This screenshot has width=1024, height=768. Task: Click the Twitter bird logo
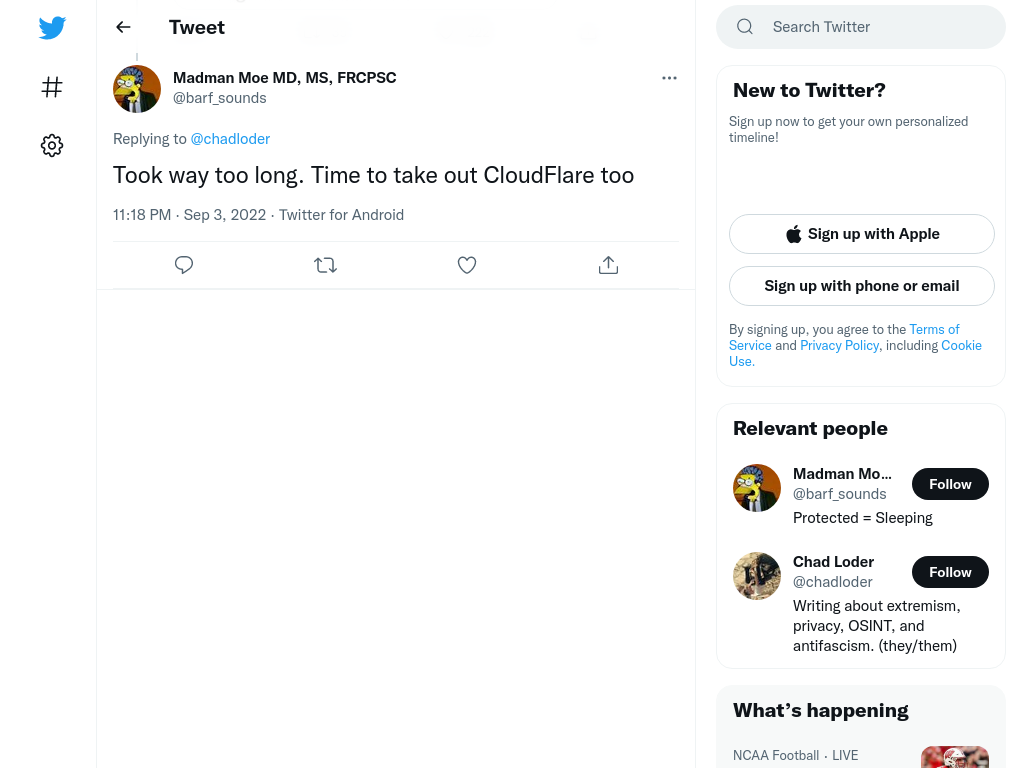[x=52, y=27]
